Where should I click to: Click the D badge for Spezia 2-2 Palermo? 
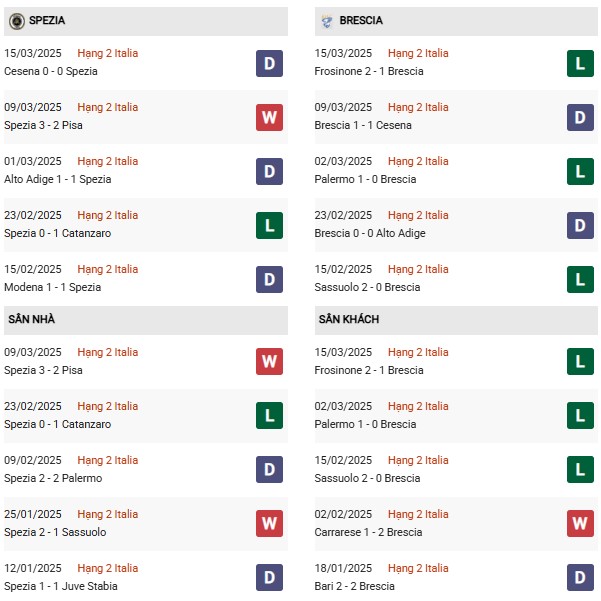pyautogui.click(x=269, y=469)
